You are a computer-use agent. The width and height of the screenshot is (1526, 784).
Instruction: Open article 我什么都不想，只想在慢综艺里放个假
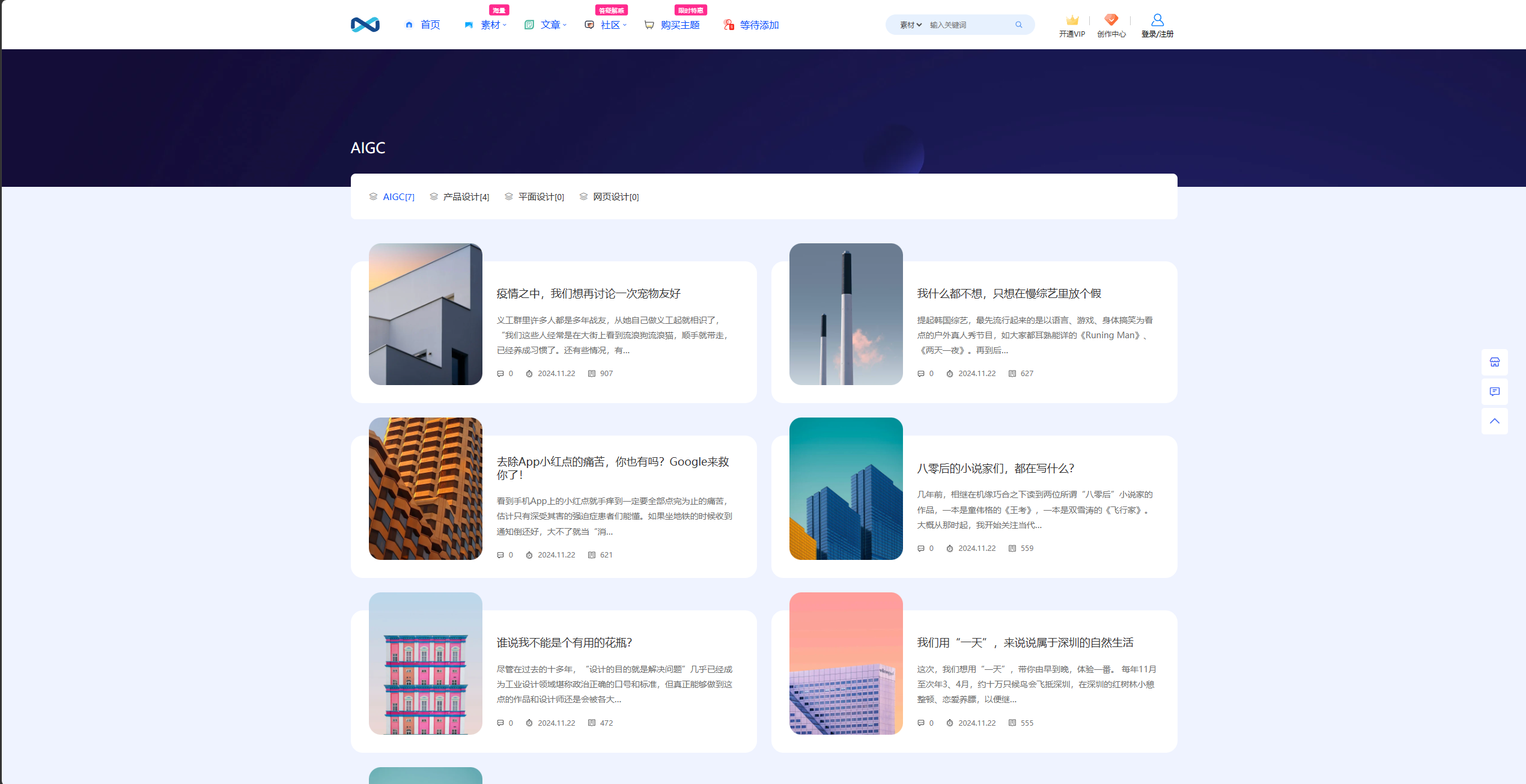click(x=1009, y=293)
